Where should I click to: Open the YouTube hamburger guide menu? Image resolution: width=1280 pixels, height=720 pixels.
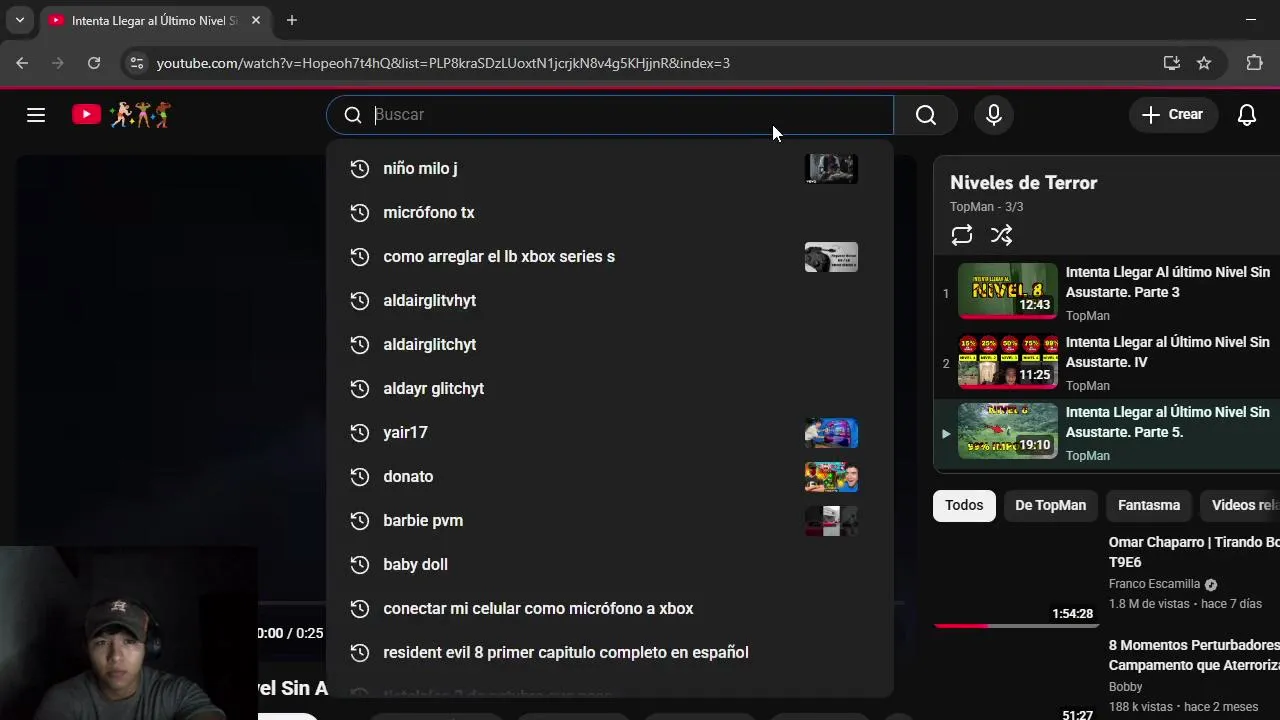click(x=36, y=115)
